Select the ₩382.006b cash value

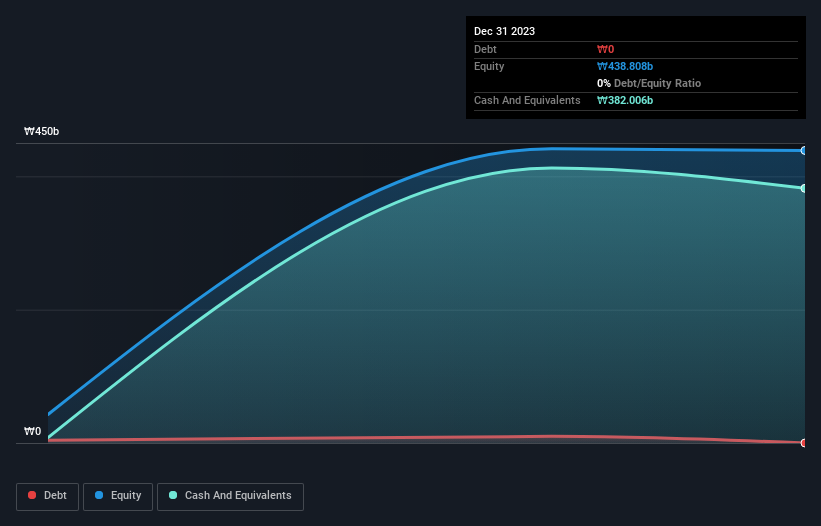coord(625,100)
